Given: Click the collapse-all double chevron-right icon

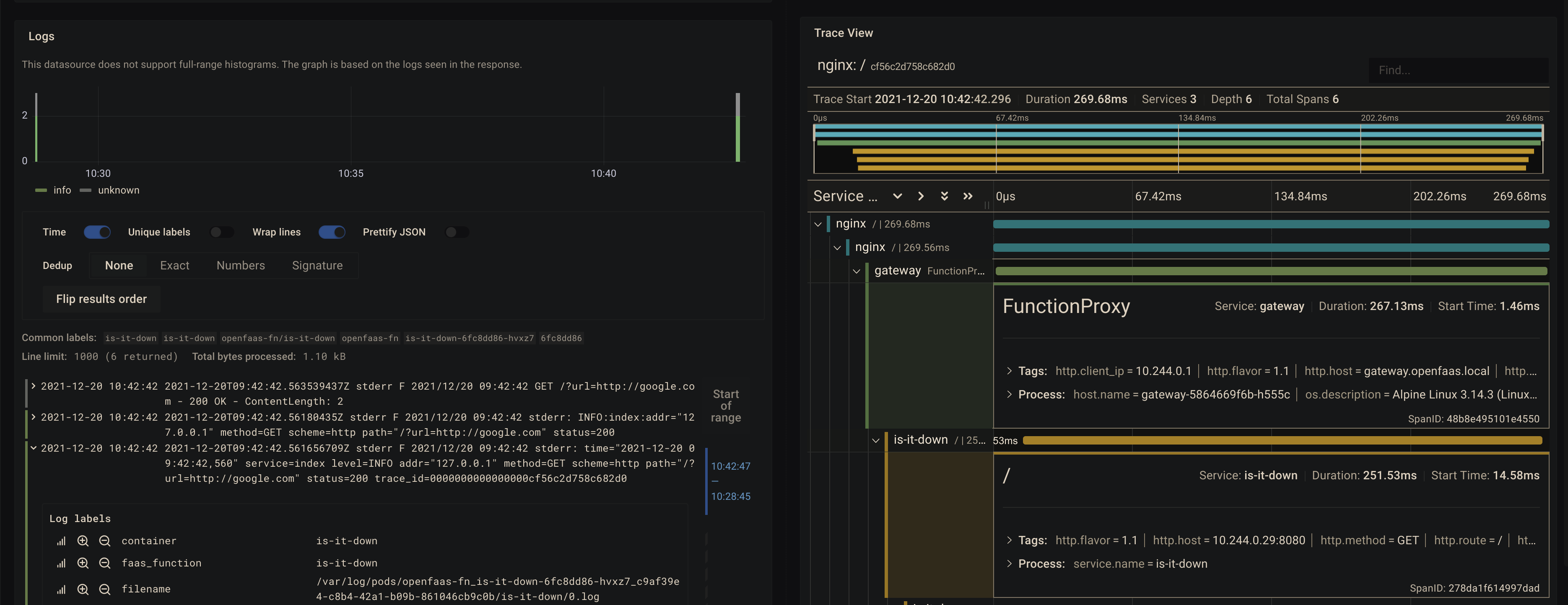Looking at the screenshot, I should pos(968,196).
